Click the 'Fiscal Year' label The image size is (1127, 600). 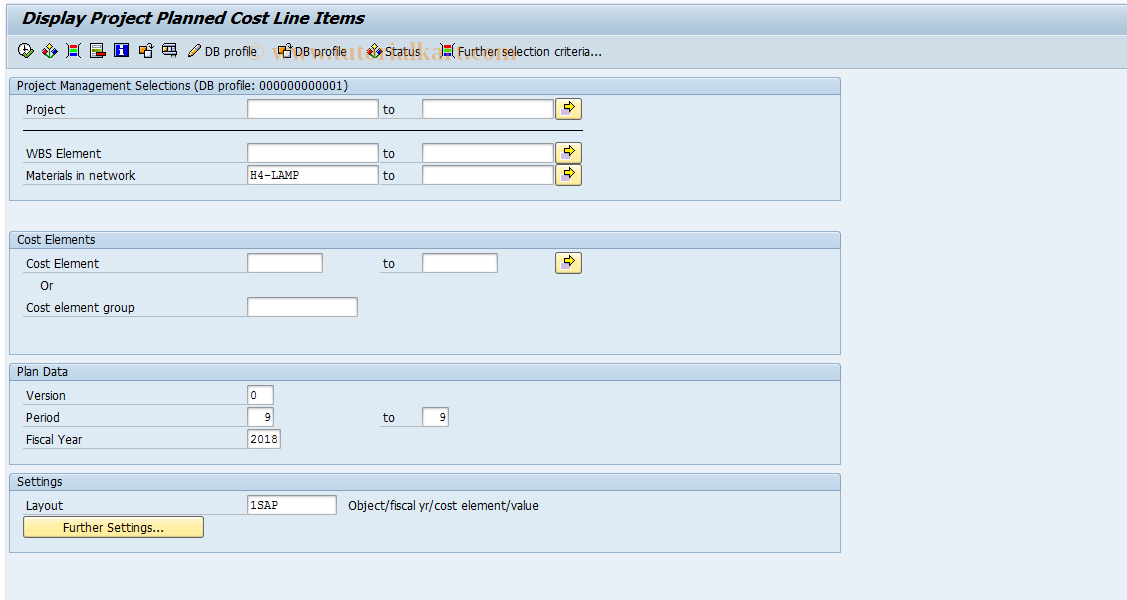(x=54, y=440)
